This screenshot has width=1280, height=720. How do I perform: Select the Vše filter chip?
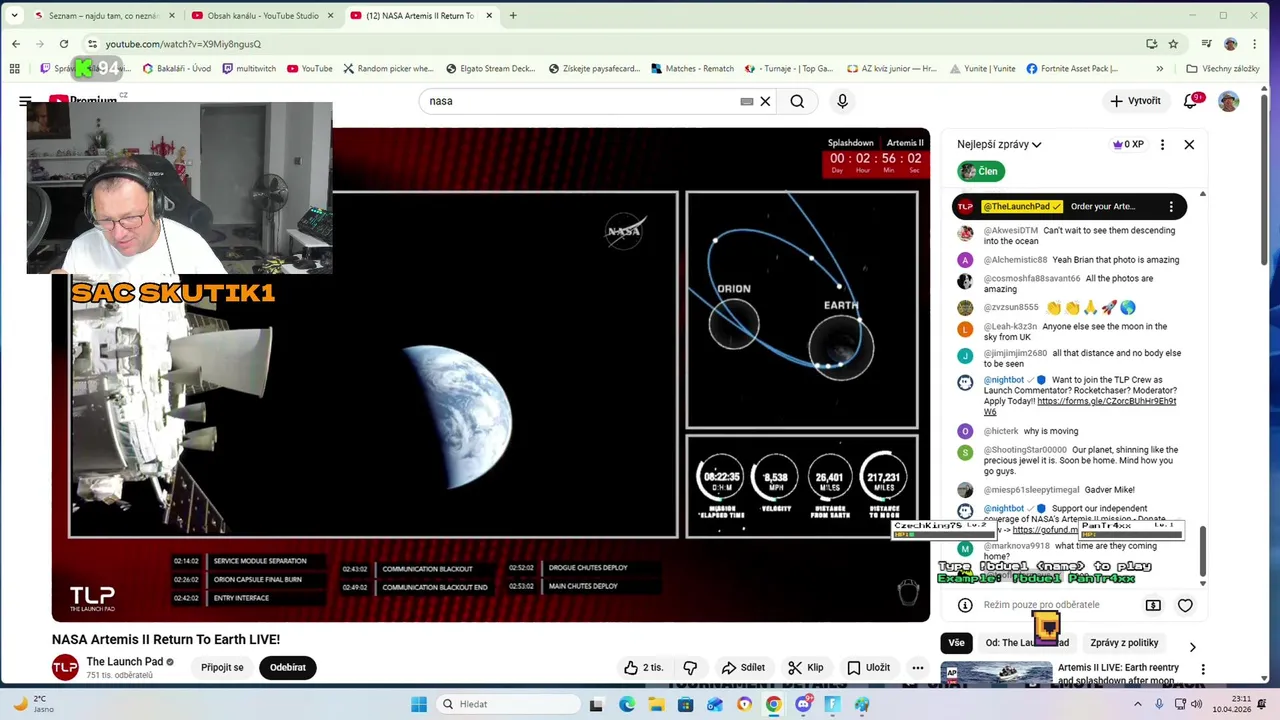957,643
